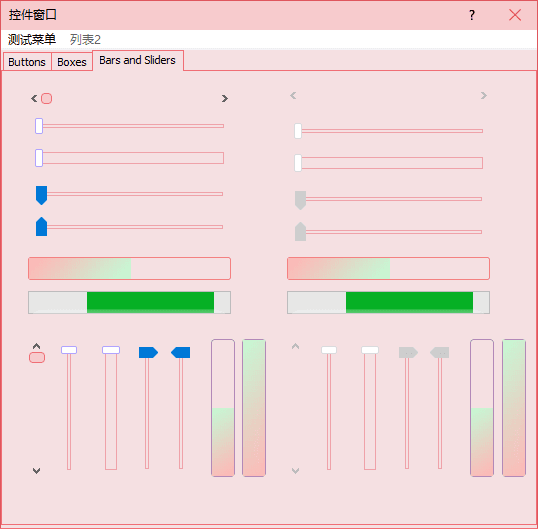Click the disabled vertical scrollbar up arrow
This screenshot has width=538, height=529.
(295, 346)
